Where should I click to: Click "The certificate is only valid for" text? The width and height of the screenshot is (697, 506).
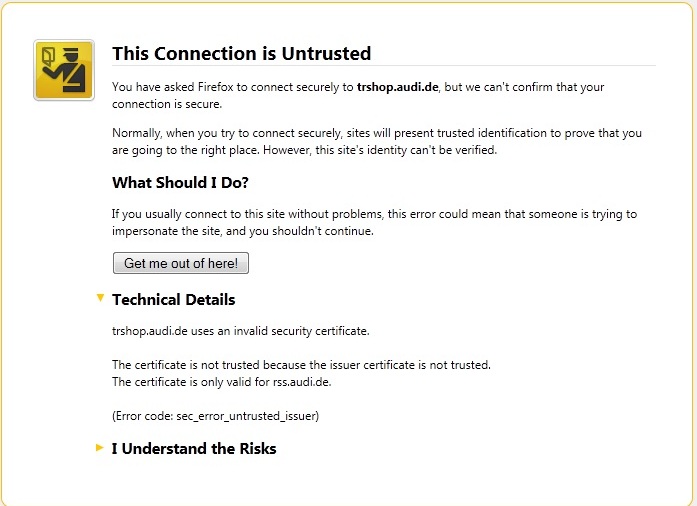[191, 382]
